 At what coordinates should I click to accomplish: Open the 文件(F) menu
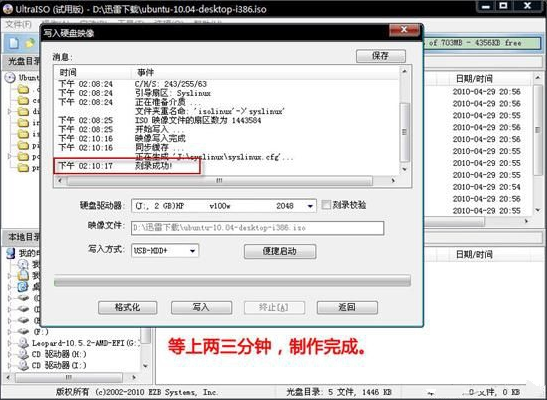pos(19,24)
